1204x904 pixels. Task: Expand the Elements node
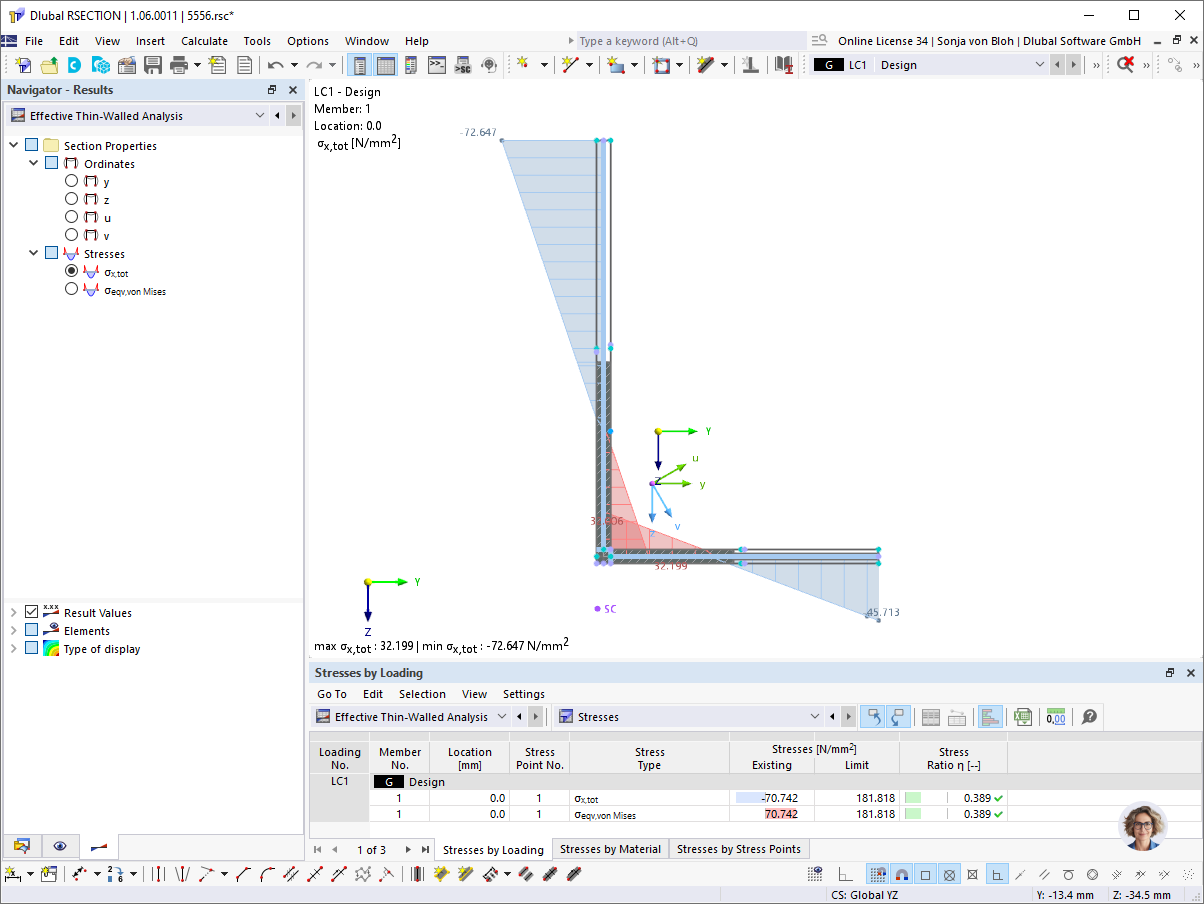point(14,631)
